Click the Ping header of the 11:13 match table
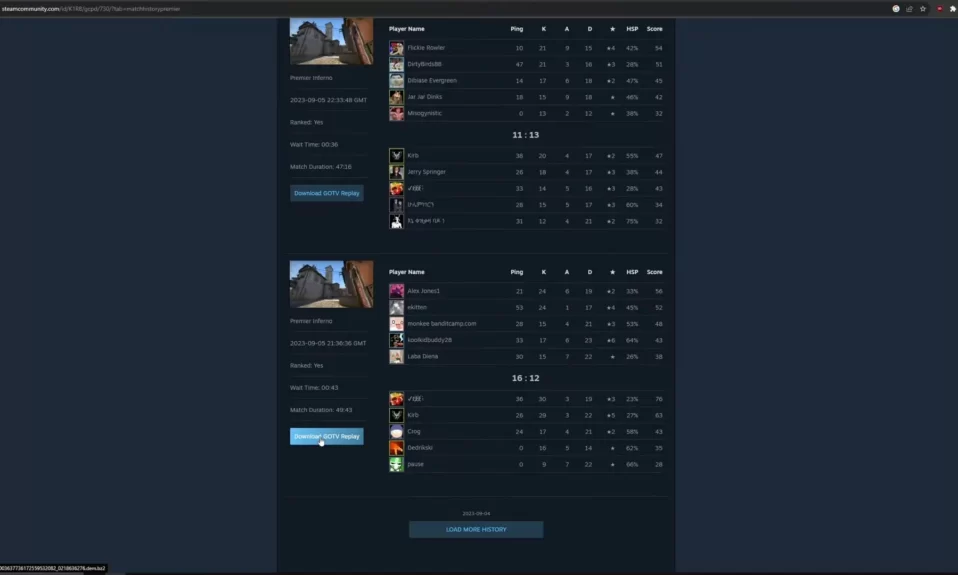The width and height of the screenshot is (958, 575). 517,29
